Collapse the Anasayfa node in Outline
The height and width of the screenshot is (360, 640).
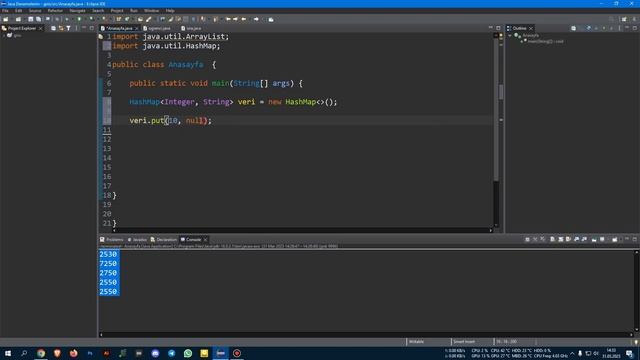click(510, 36)
